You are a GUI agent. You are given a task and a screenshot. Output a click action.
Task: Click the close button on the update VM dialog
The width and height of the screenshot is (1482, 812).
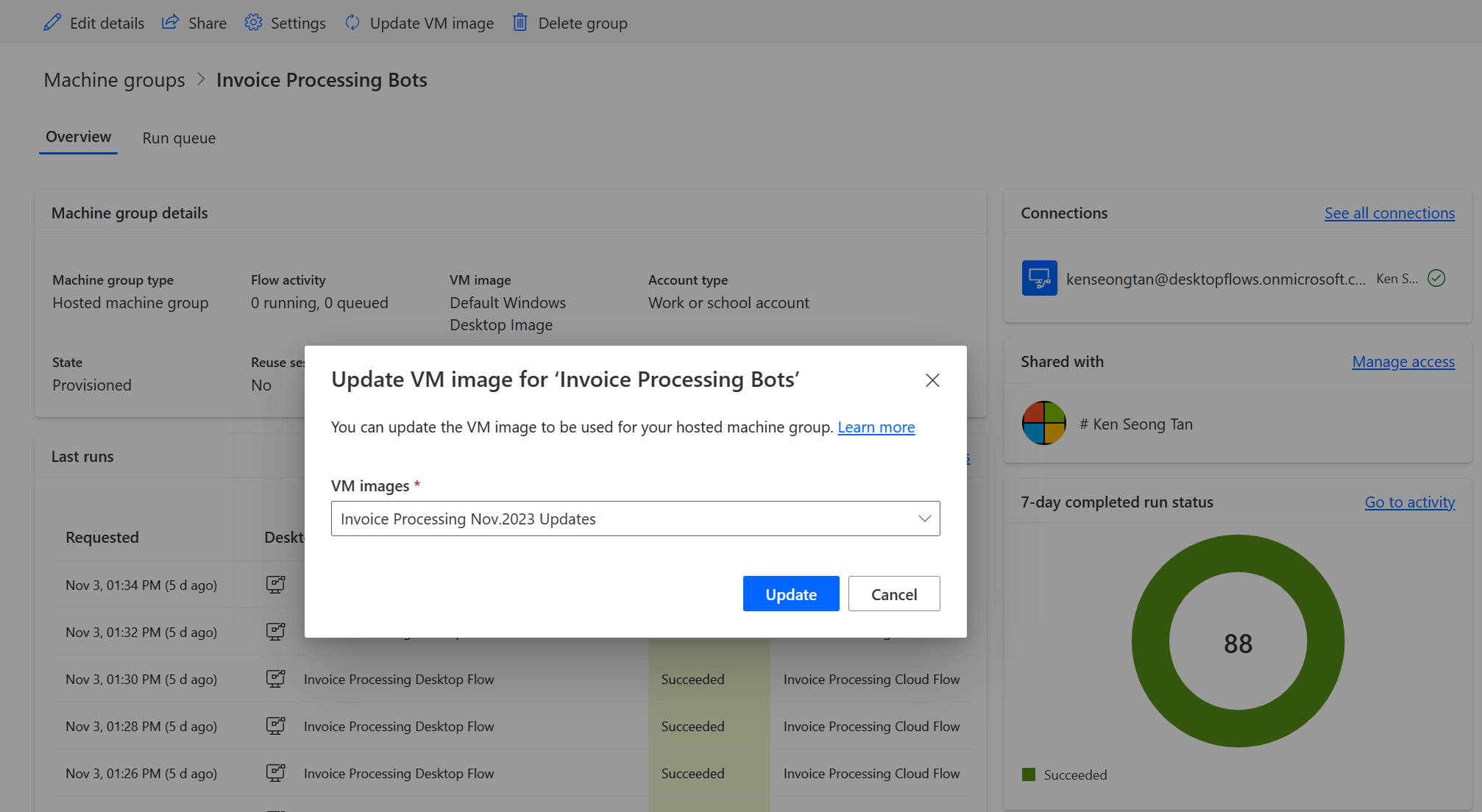pos(931,380)
